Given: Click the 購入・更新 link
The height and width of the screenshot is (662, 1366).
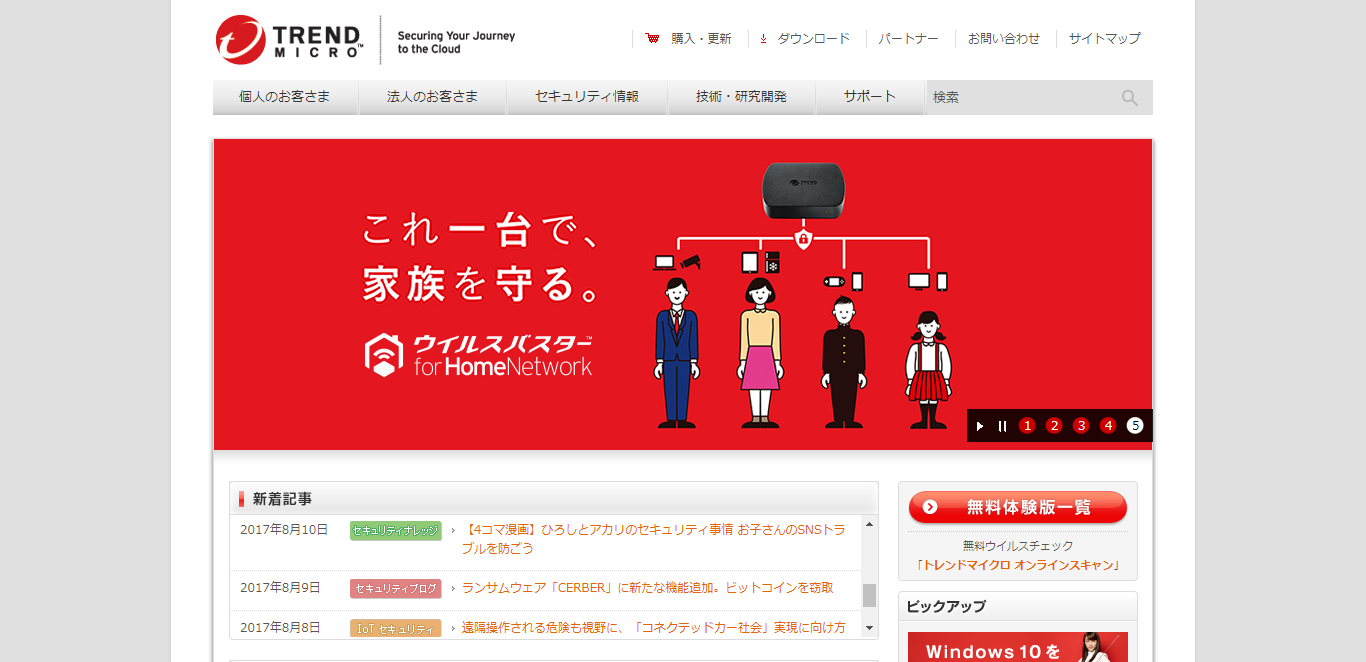Looking at the screenshot, I should click(702, 39).
